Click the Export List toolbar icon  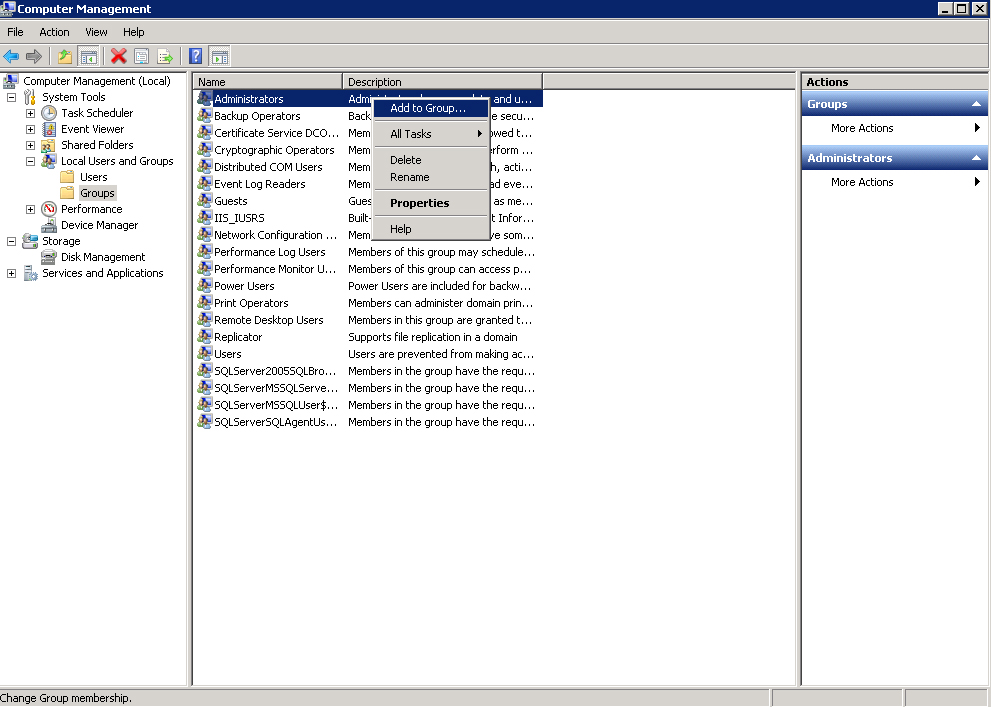click(x=165, y=57)
